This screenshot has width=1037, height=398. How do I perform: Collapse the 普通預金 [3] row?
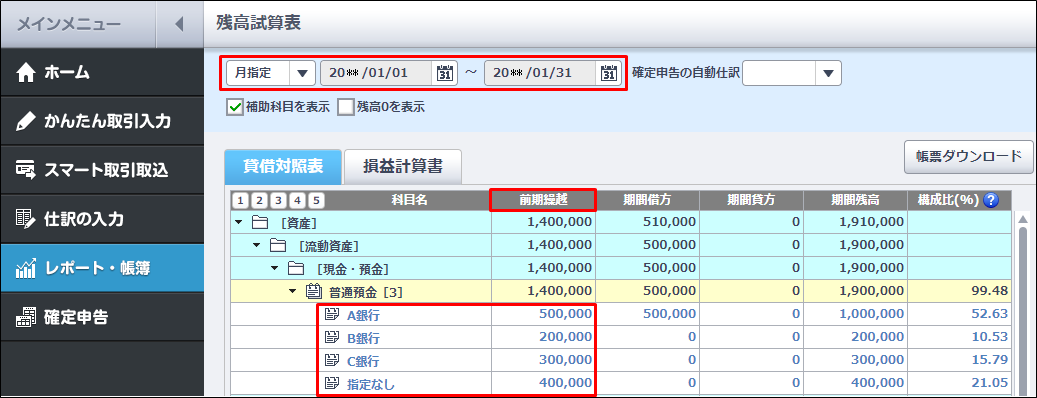tap(292, 291)
